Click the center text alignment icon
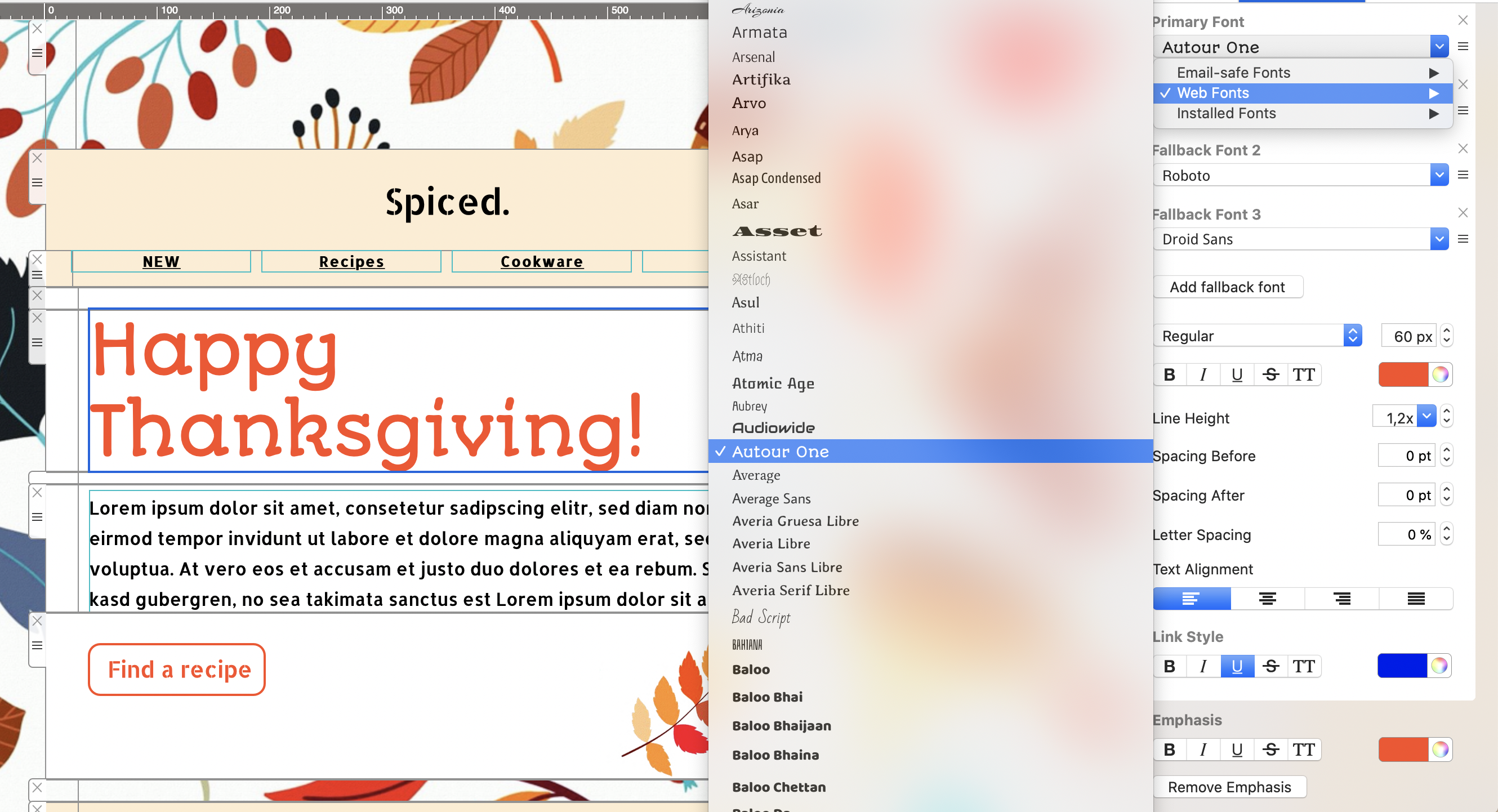Screen dimensions: 1498x812 1265,597
